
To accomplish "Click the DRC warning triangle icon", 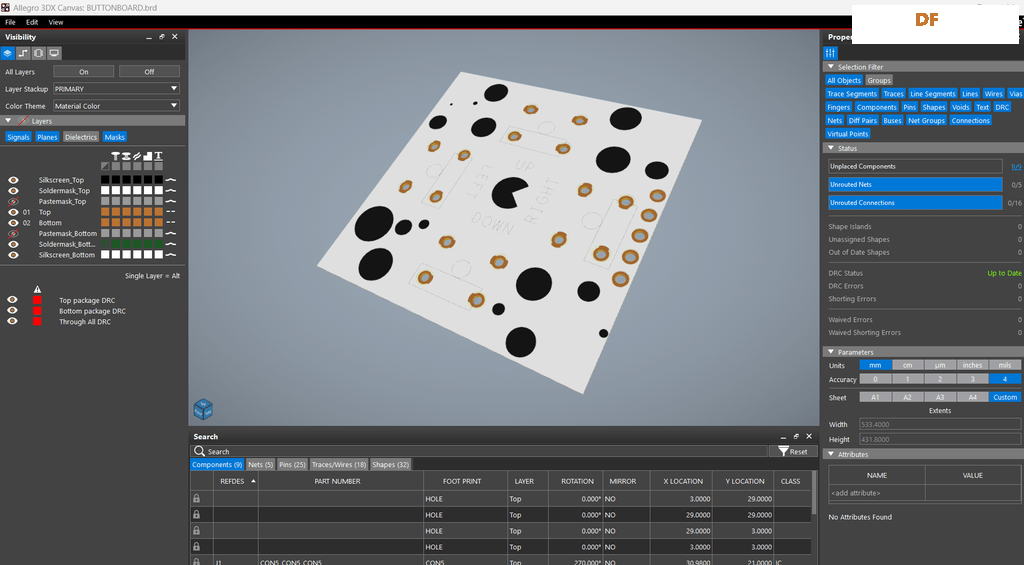I will click(x=37, y=289).
